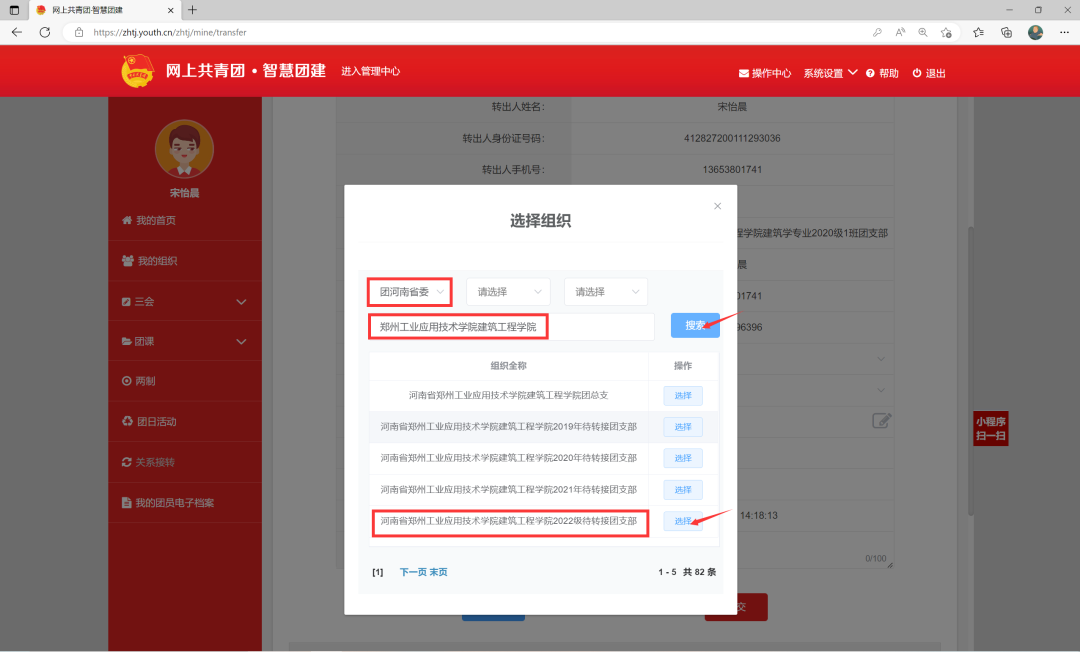Open the 团河南省委 organization dropdown
The height and width of the screenshot is (652, 1080).
(x=410, y=292)
